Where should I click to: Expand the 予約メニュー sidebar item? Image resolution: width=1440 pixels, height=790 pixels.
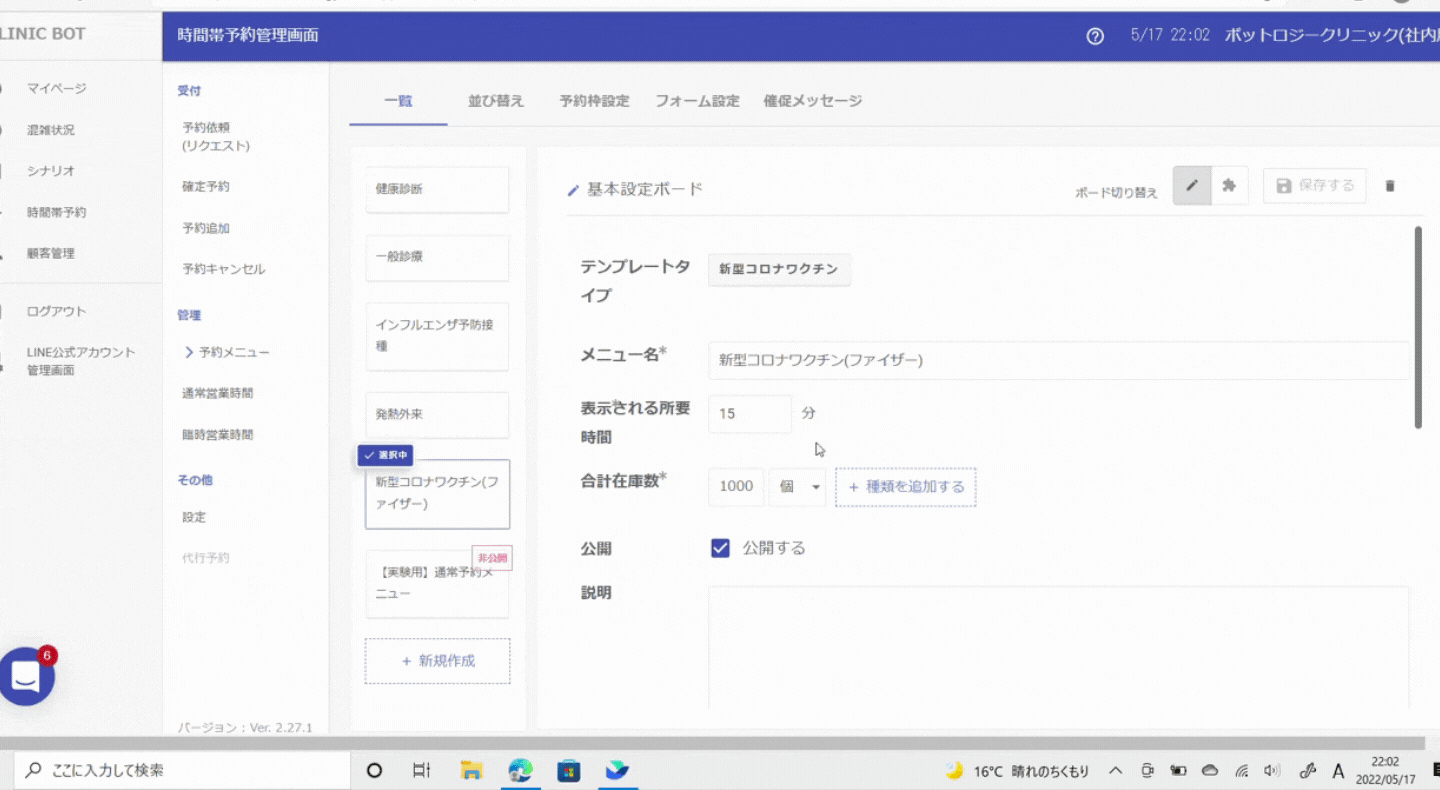(x=227, y=352)
